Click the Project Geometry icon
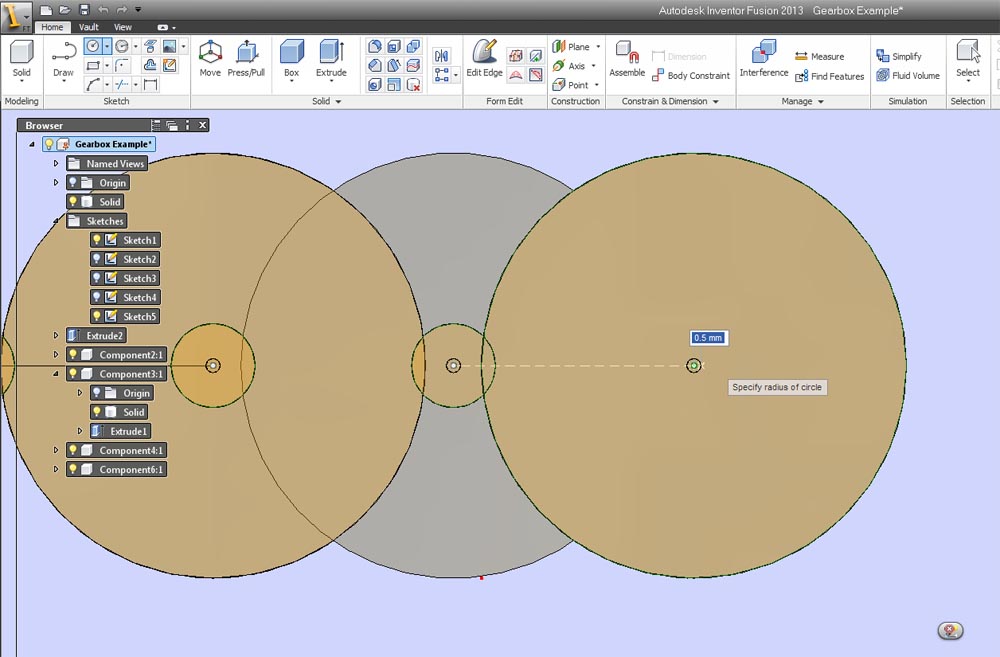This screenshot has width=1000, height=657. point(151,47)
